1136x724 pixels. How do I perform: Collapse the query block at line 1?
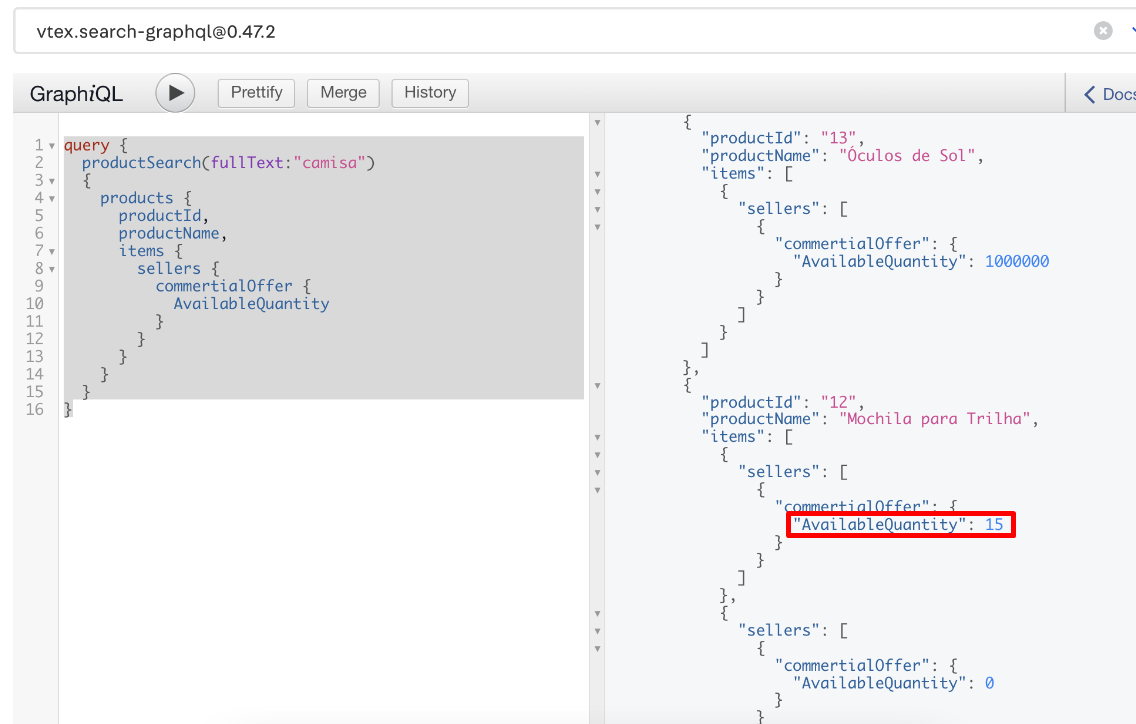pos(52,146)
